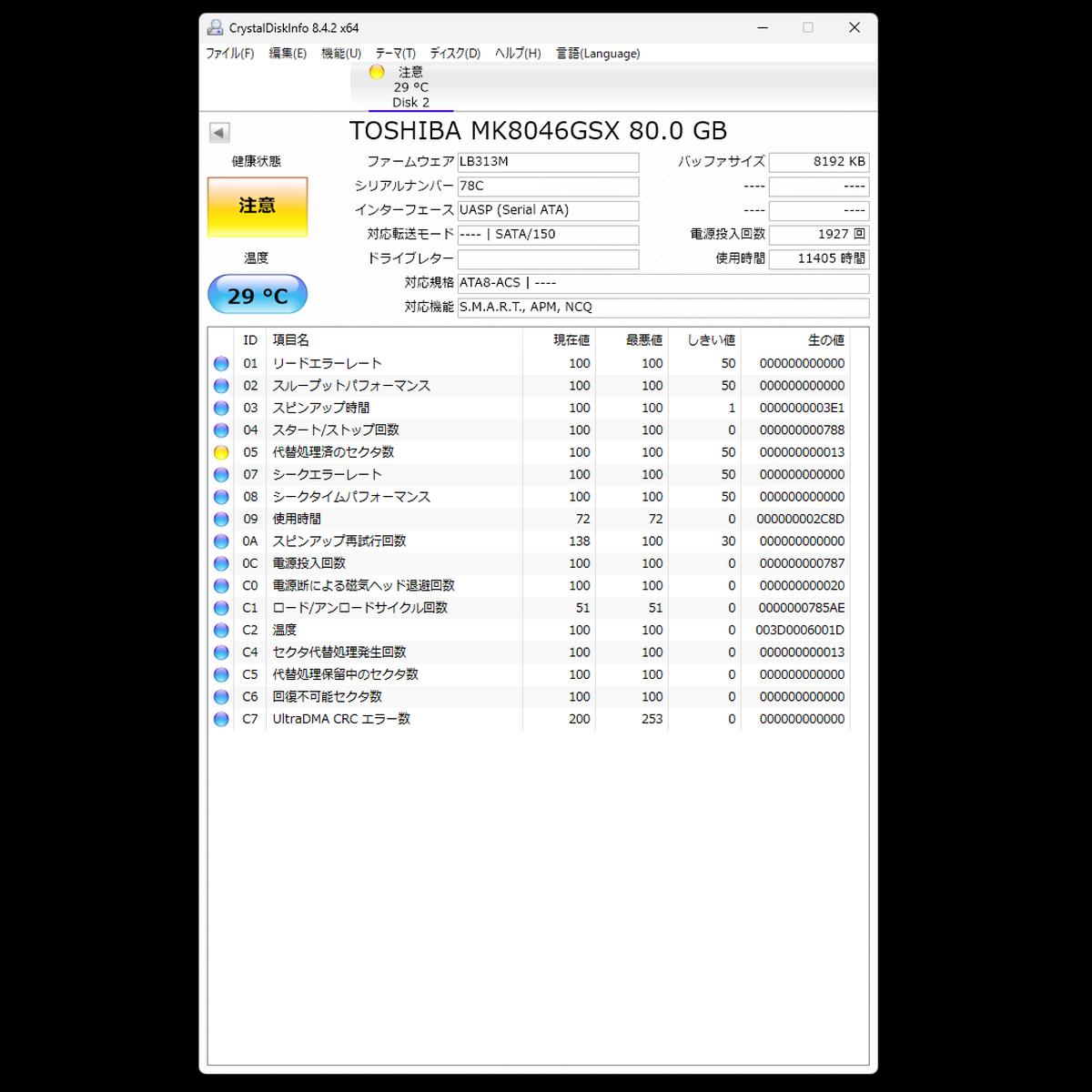This screenshot has height=1092, width=1092.
Task: Open the ファイル(F) menu
Action: coord(229,54)
